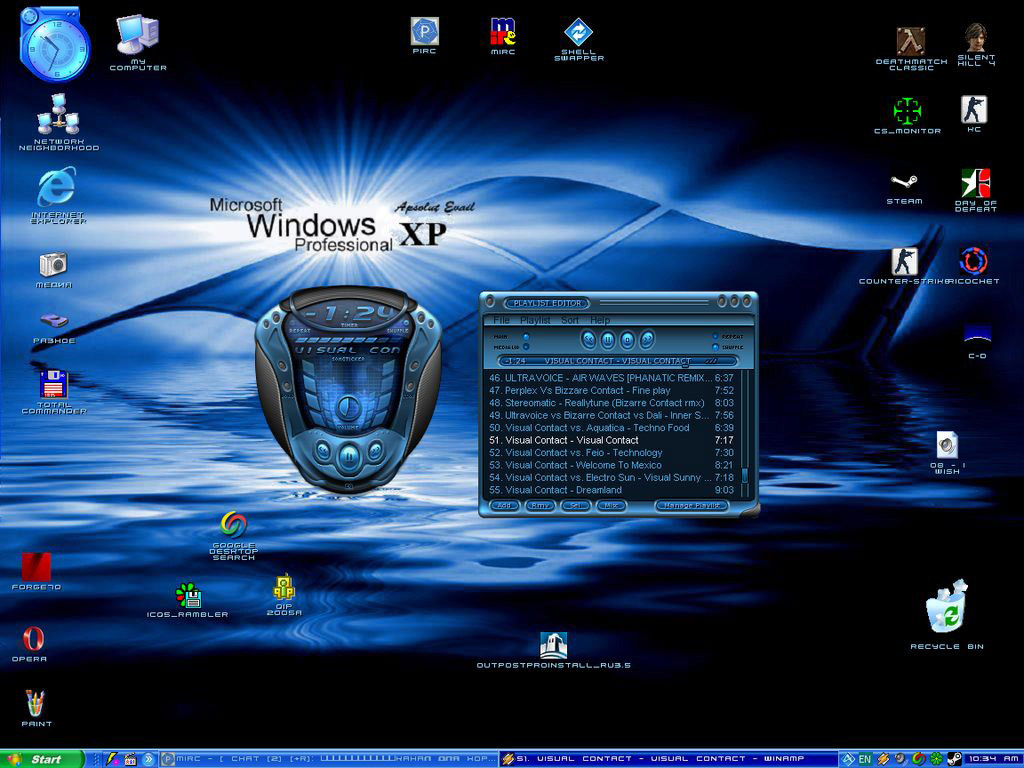Skip to next track in Playlist Editor
Screen dimensions: 1024x768
[647, 339]
